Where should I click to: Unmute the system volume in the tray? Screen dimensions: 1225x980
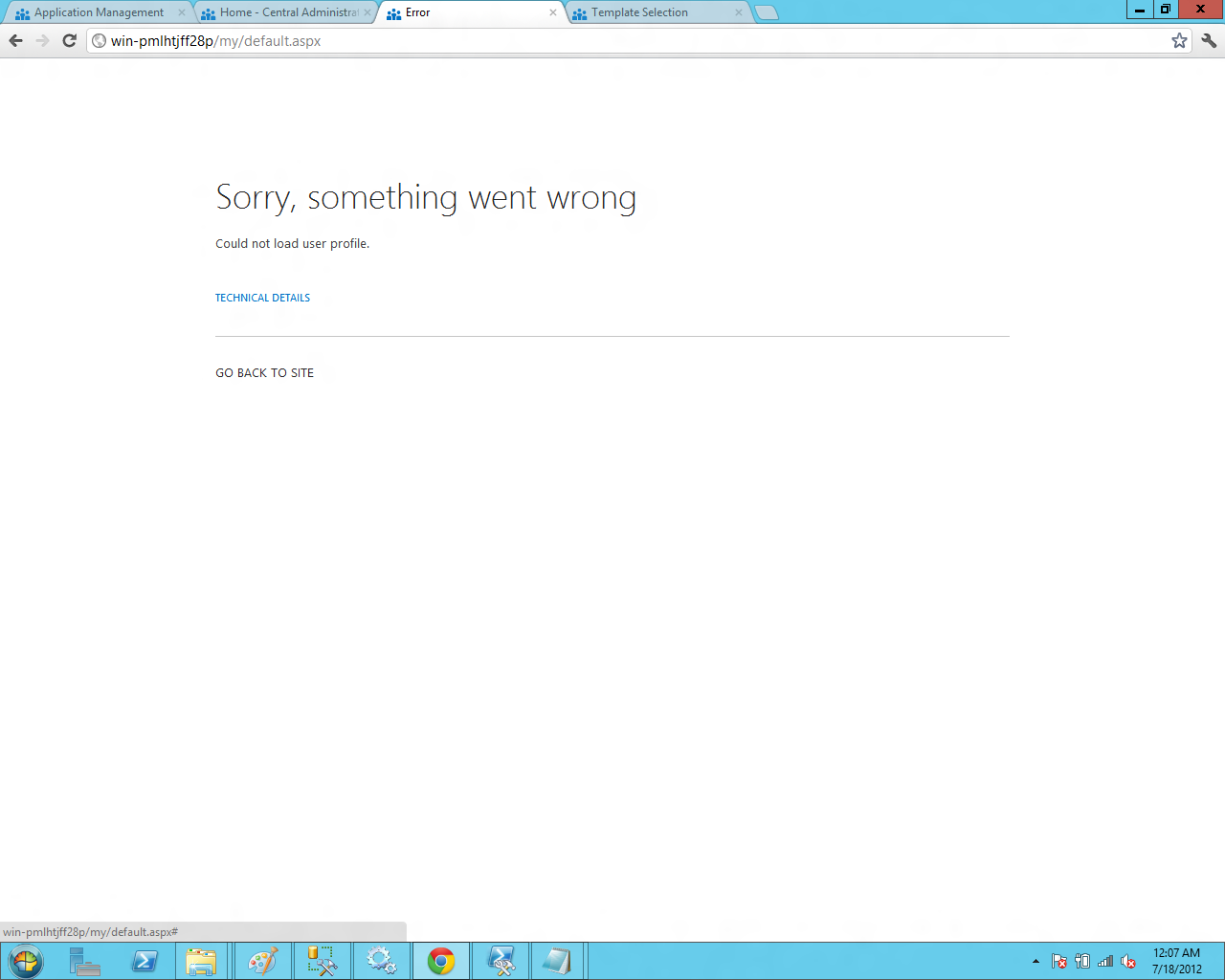pos(1126,960)
